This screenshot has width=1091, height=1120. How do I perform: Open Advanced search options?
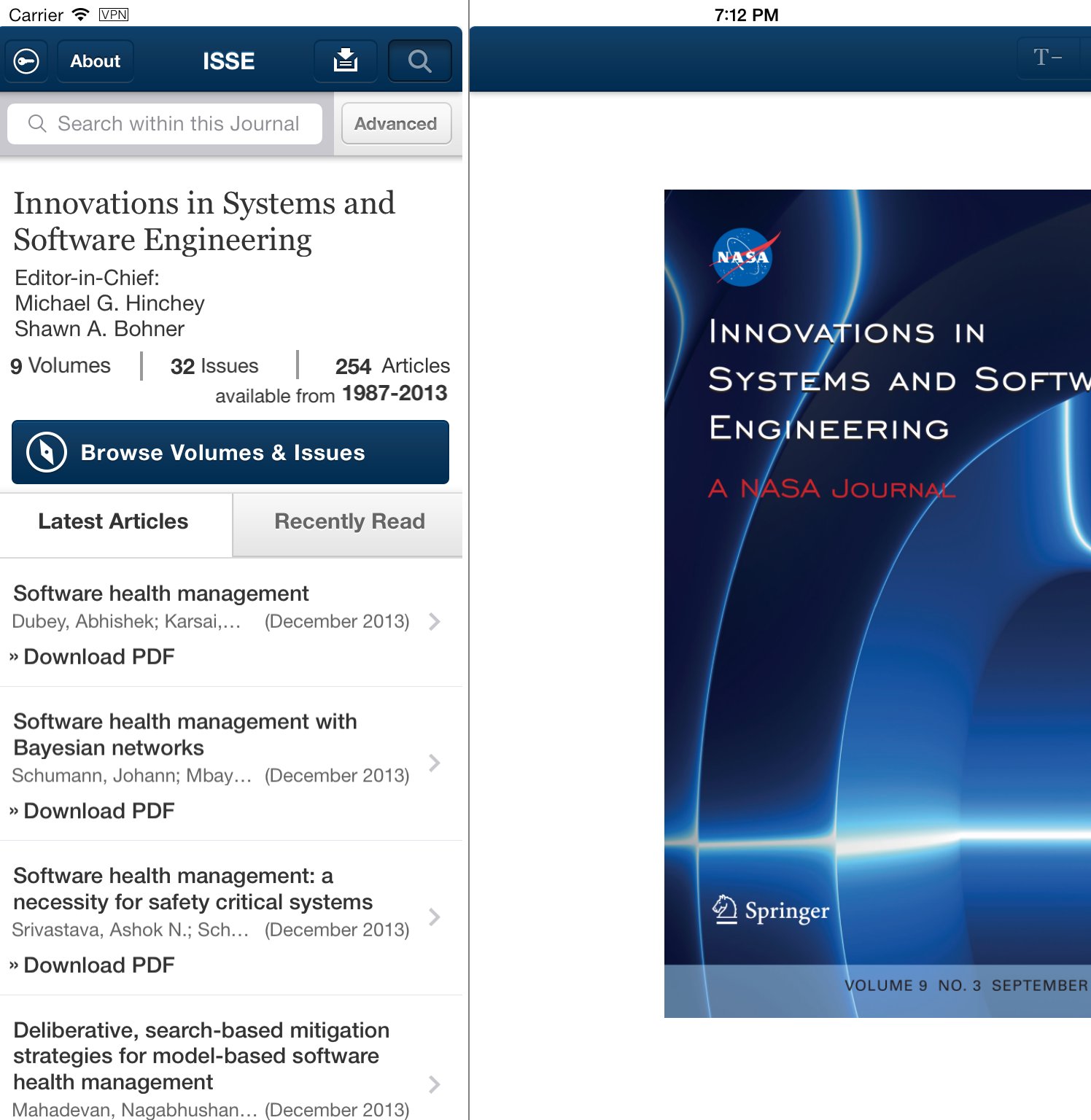point(396,124)
